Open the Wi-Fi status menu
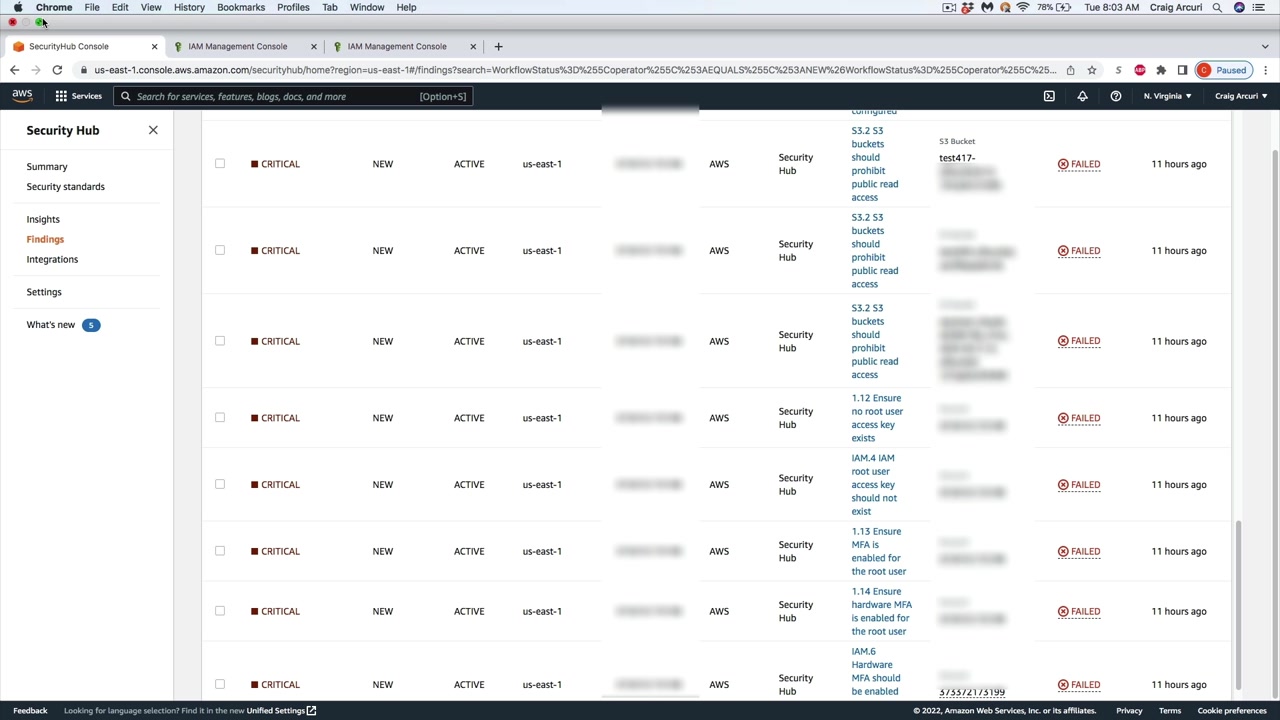 coord(1023,7)
